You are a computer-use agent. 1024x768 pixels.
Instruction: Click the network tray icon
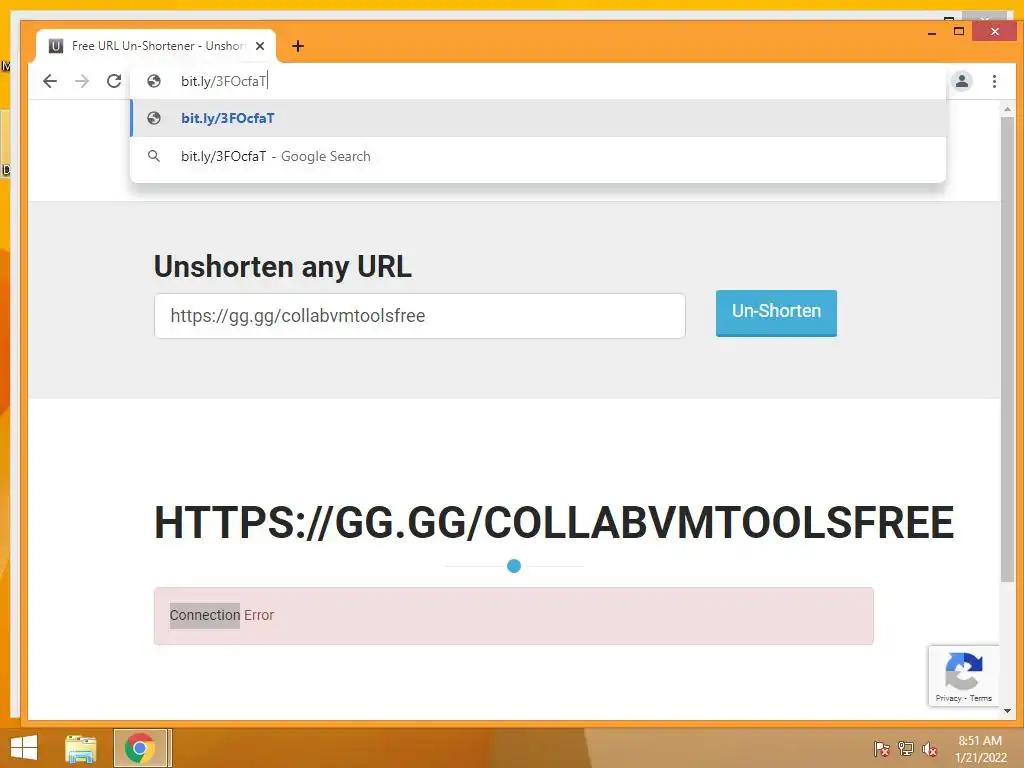tap(906, 749)
